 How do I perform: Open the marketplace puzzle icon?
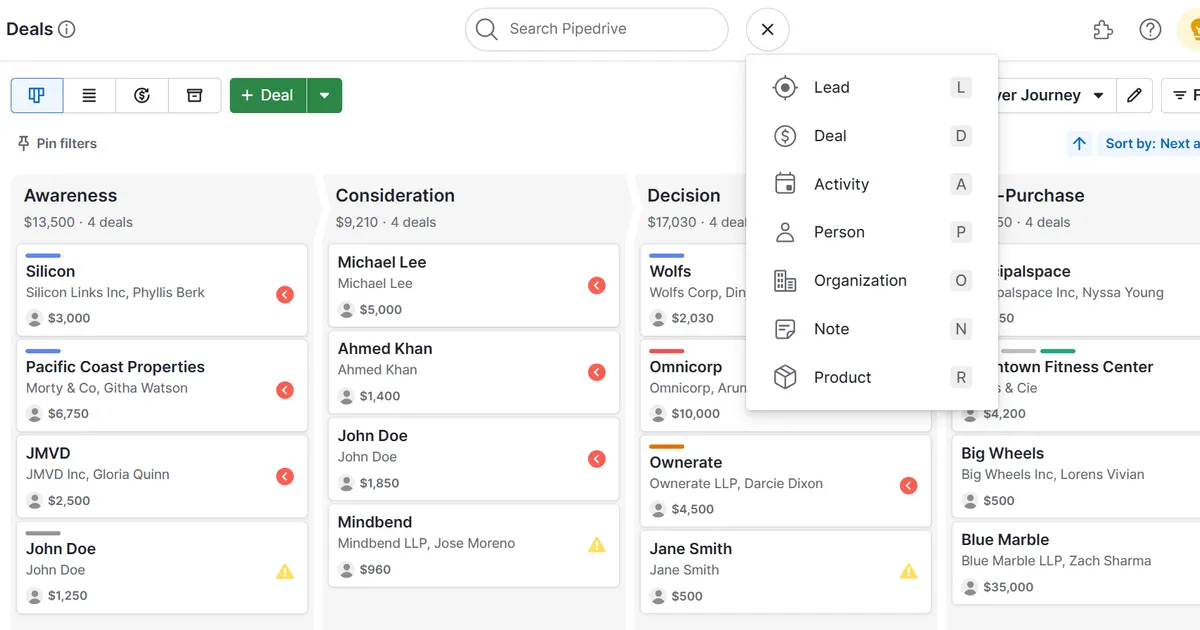tap(1103, 30)
